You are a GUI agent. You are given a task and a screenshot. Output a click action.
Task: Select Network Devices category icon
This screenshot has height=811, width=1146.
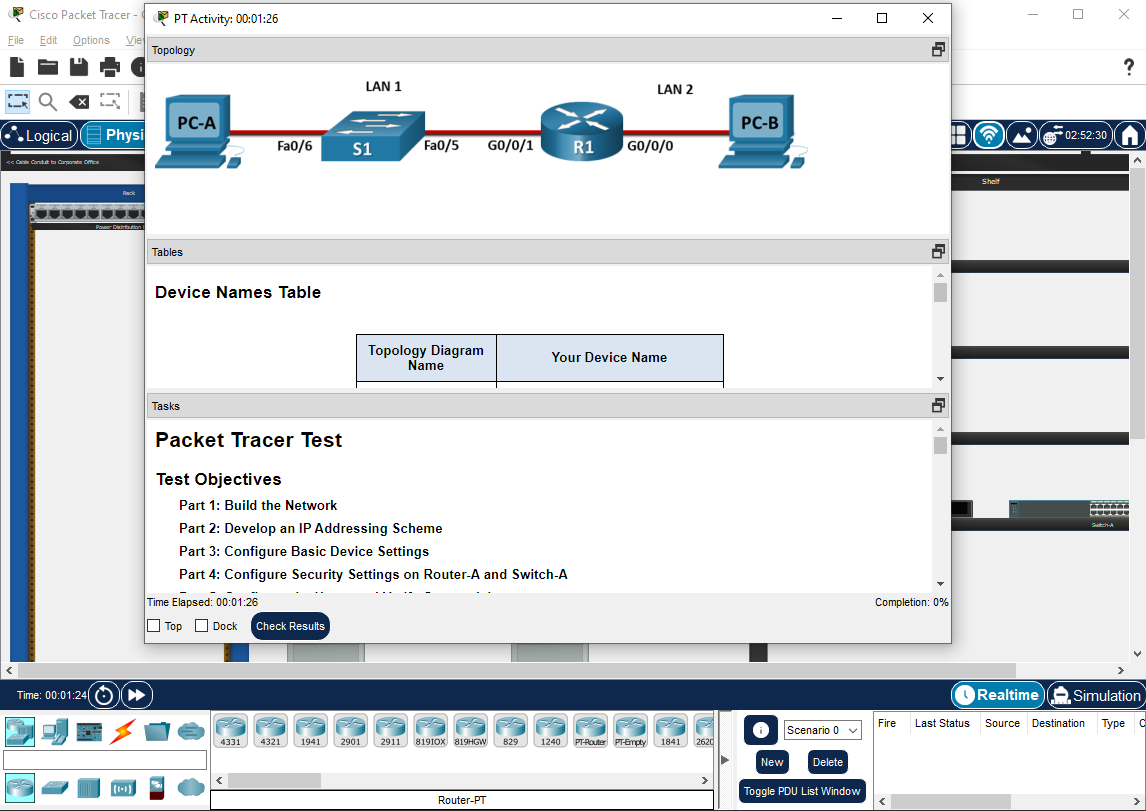tap(20, 731)
